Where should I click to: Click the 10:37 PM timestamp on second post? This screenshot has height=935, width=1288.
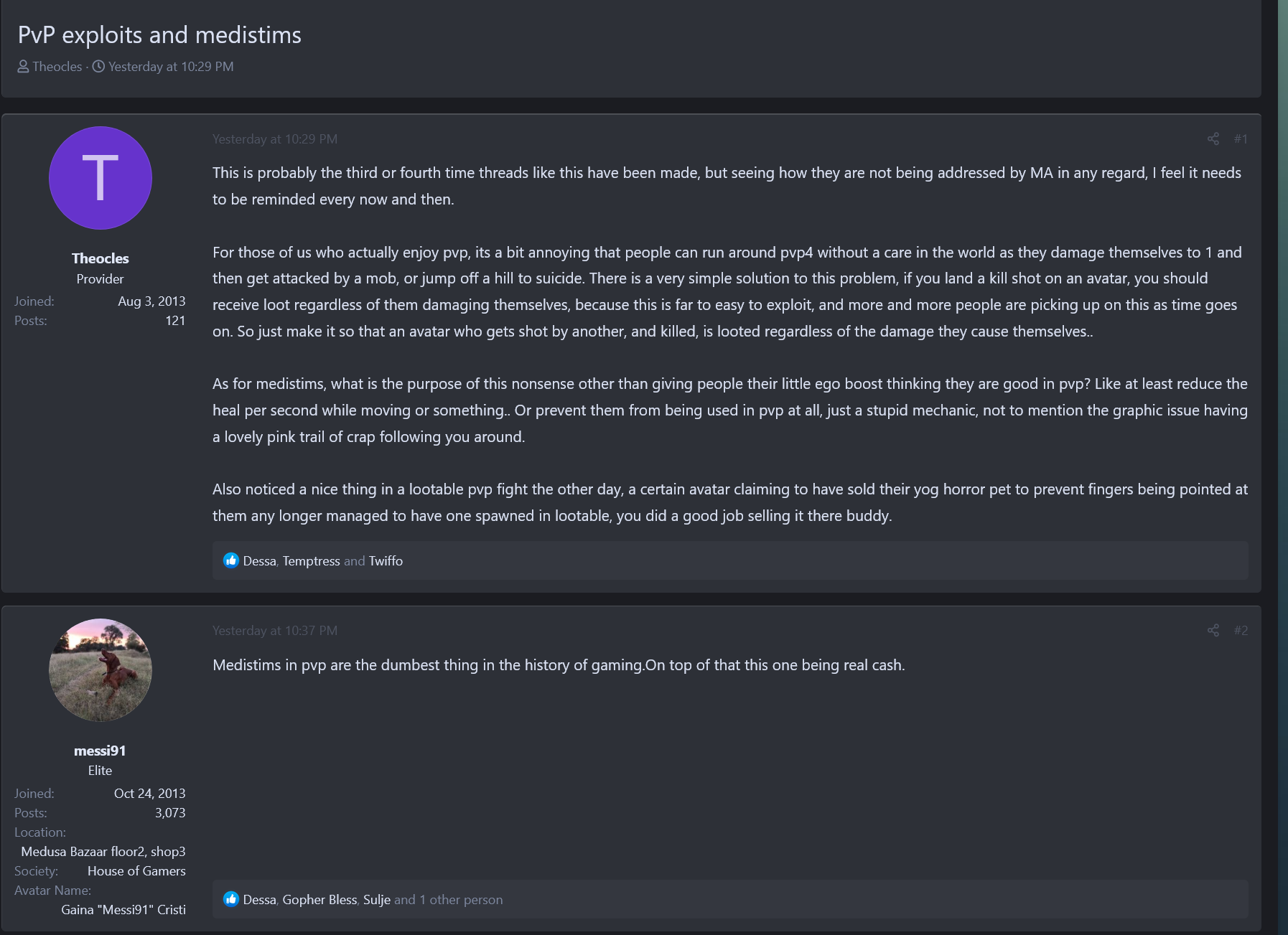pyautogui.click(x=275, y=631)
